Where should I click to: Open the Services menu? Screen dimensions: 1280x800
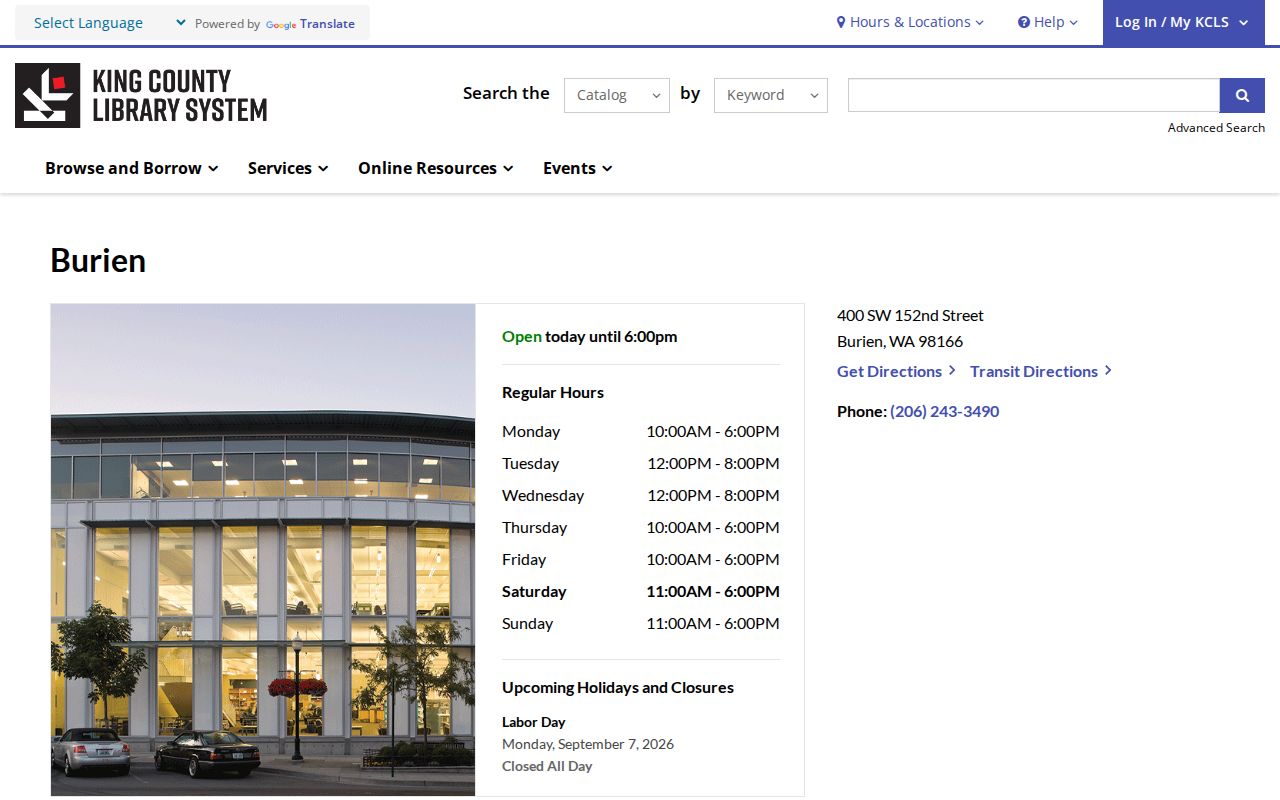pos(288,168)
